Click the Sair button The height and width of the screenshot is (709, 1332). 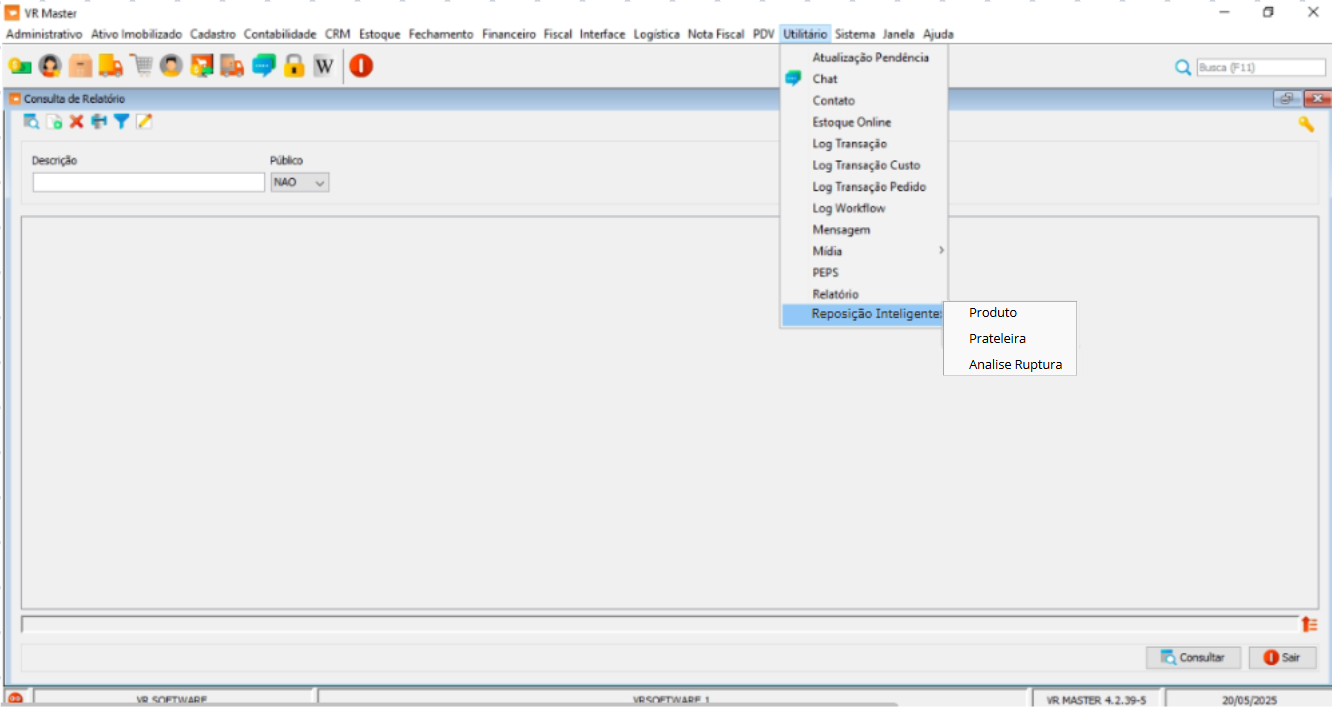pos(1282,658)
